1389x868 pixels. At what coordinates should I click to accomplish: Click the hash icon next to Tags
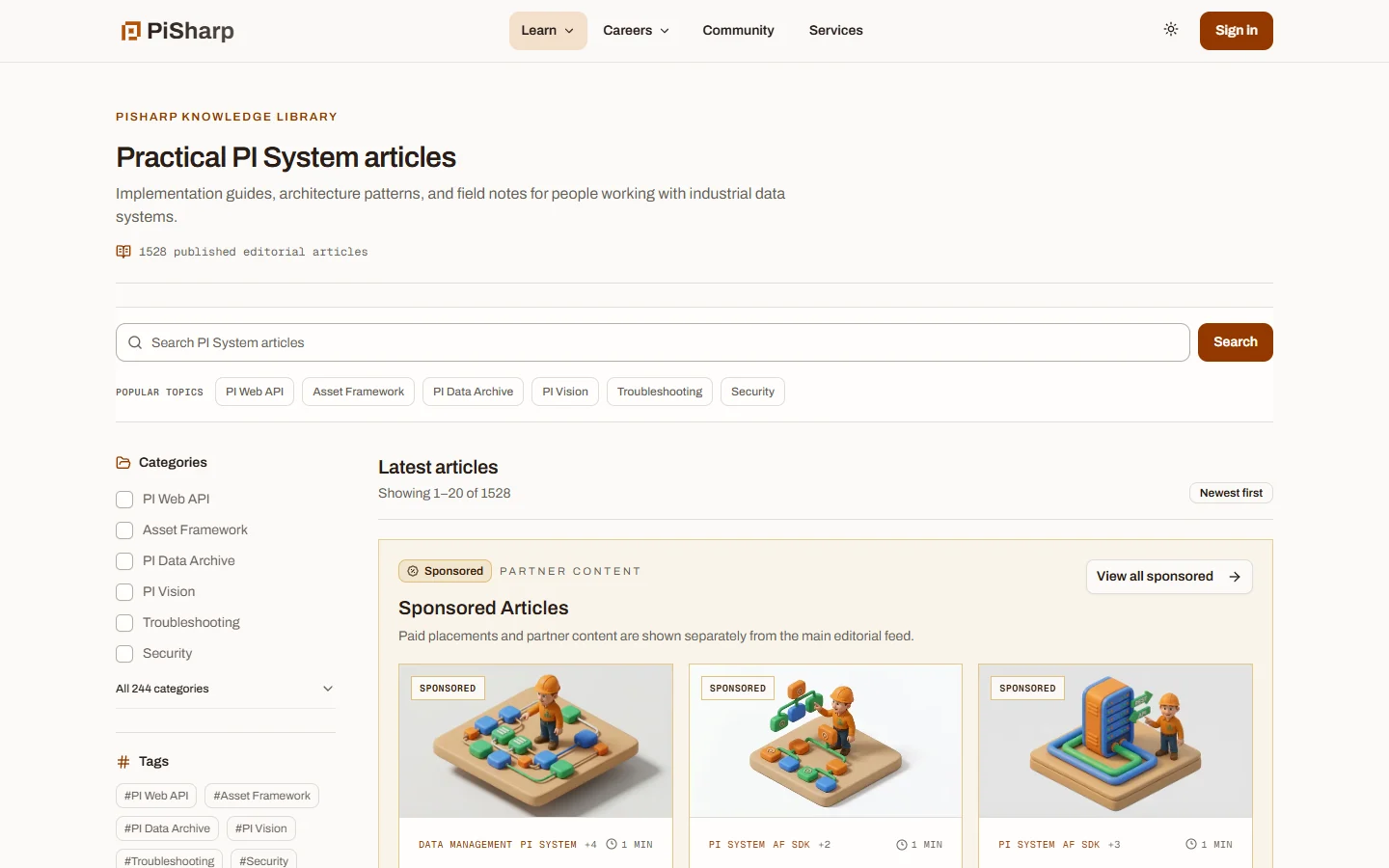(x=123, y=762)
